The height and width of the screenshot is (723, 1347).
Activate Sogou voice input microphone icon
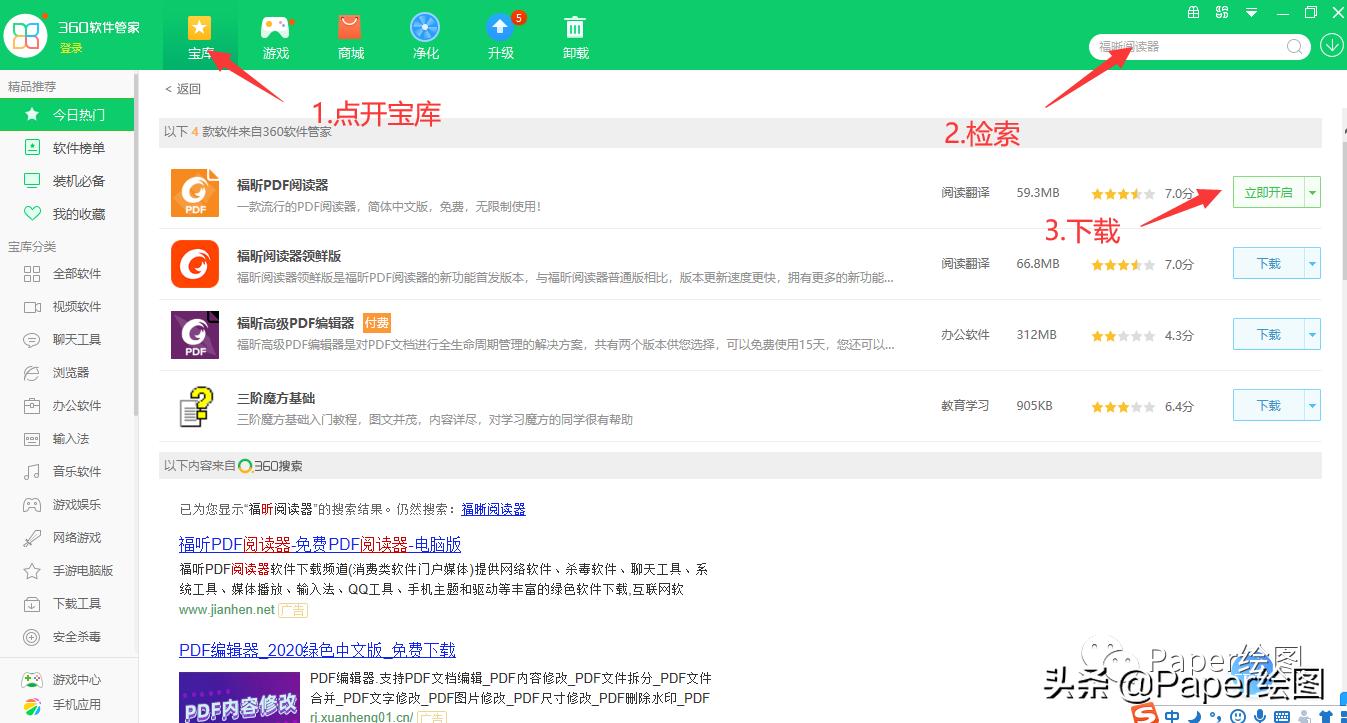[x=1260, y=717]
